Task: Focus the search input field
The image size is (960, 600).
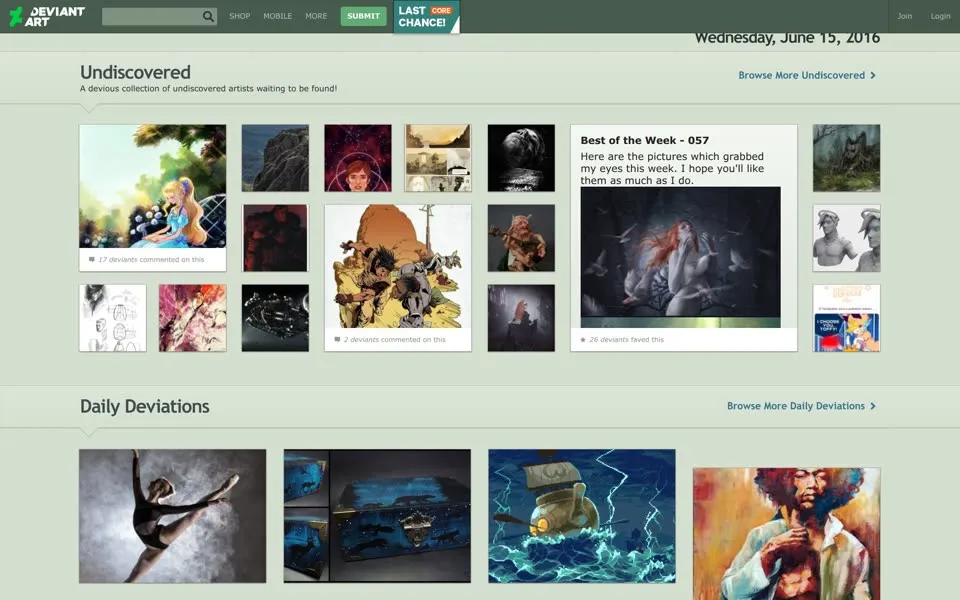Action: (152, 17)
